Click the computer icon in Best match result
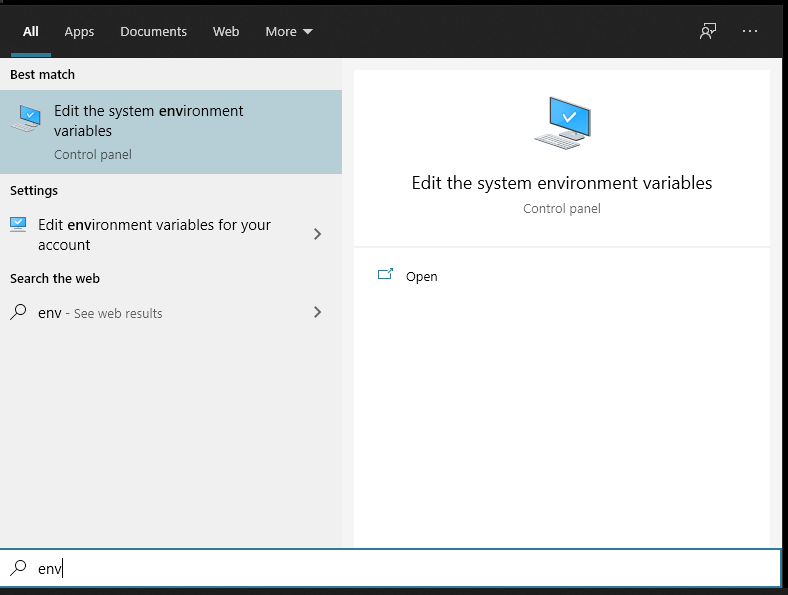This screenshot has width=788, height=595. [x=26, y=119]
